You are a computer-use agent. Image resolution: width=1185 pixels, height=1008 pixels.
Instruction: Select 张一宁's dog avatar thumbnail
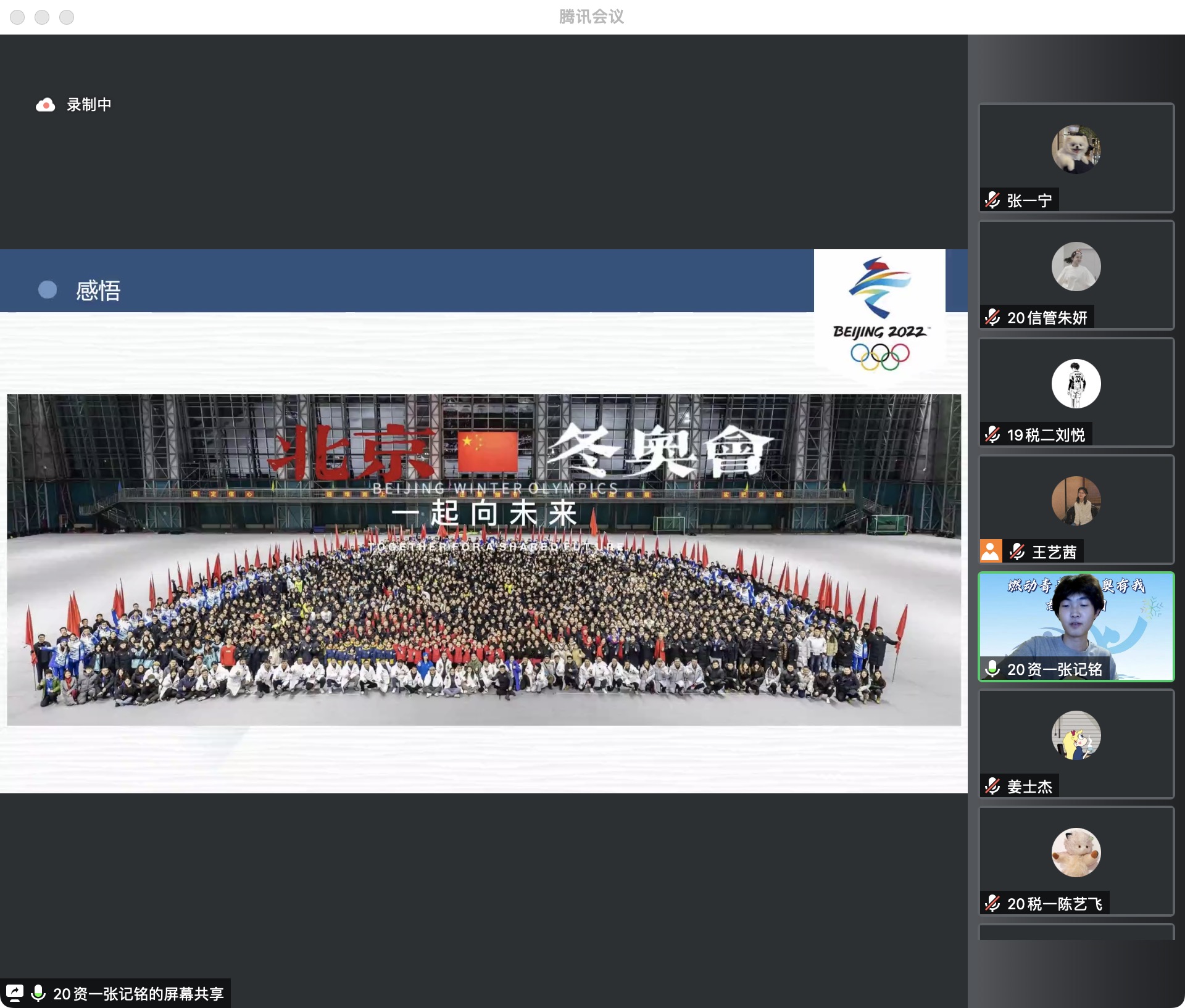(x=1076, y=149)
